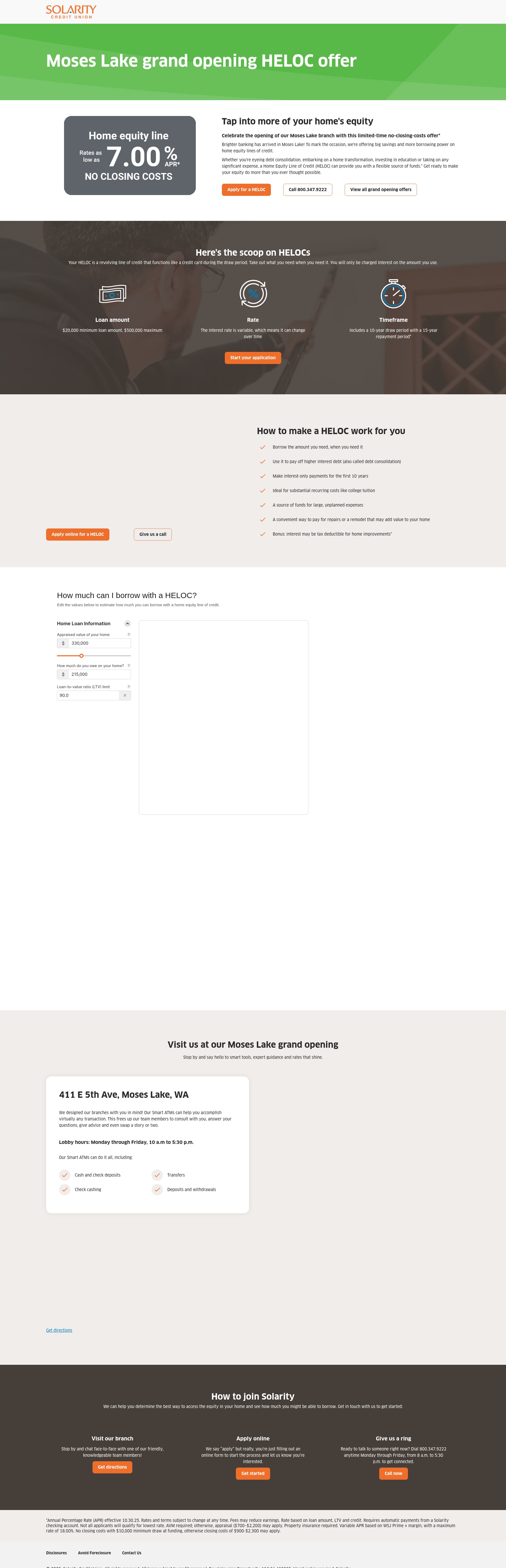Click the 'Apply online' column heading
This screenshot has width=506, height=1568.
coord(253,1438)
